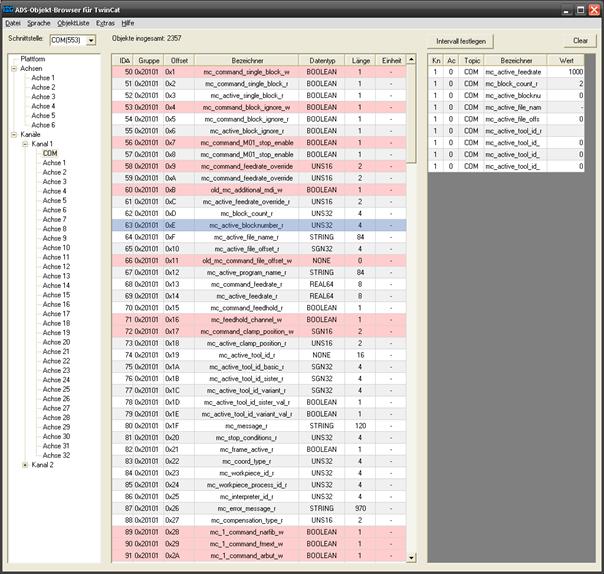Select row mc_command_feedhold_r
Screen dimensions: 604x574
pos(259,308)
